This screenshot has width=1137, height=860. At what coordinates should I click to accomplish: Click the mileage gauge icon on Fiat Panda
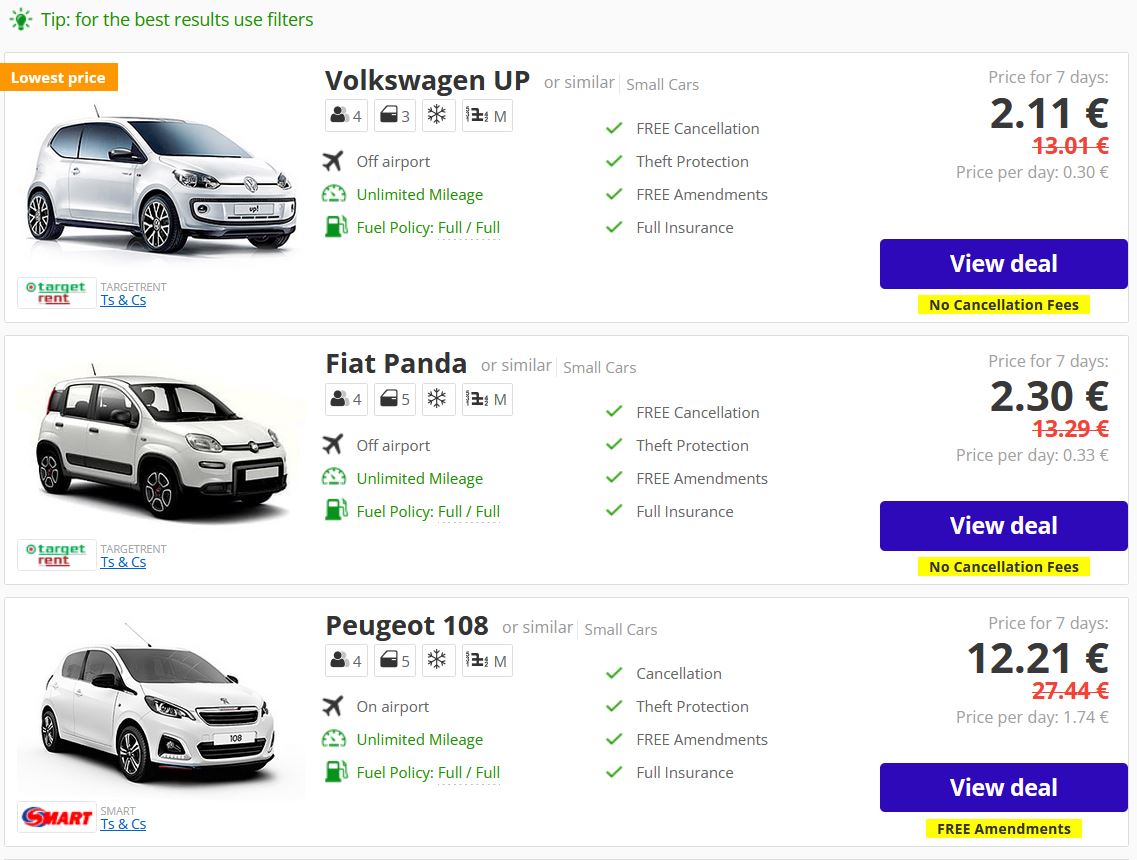pyautogui.click(x=334, y=477)
